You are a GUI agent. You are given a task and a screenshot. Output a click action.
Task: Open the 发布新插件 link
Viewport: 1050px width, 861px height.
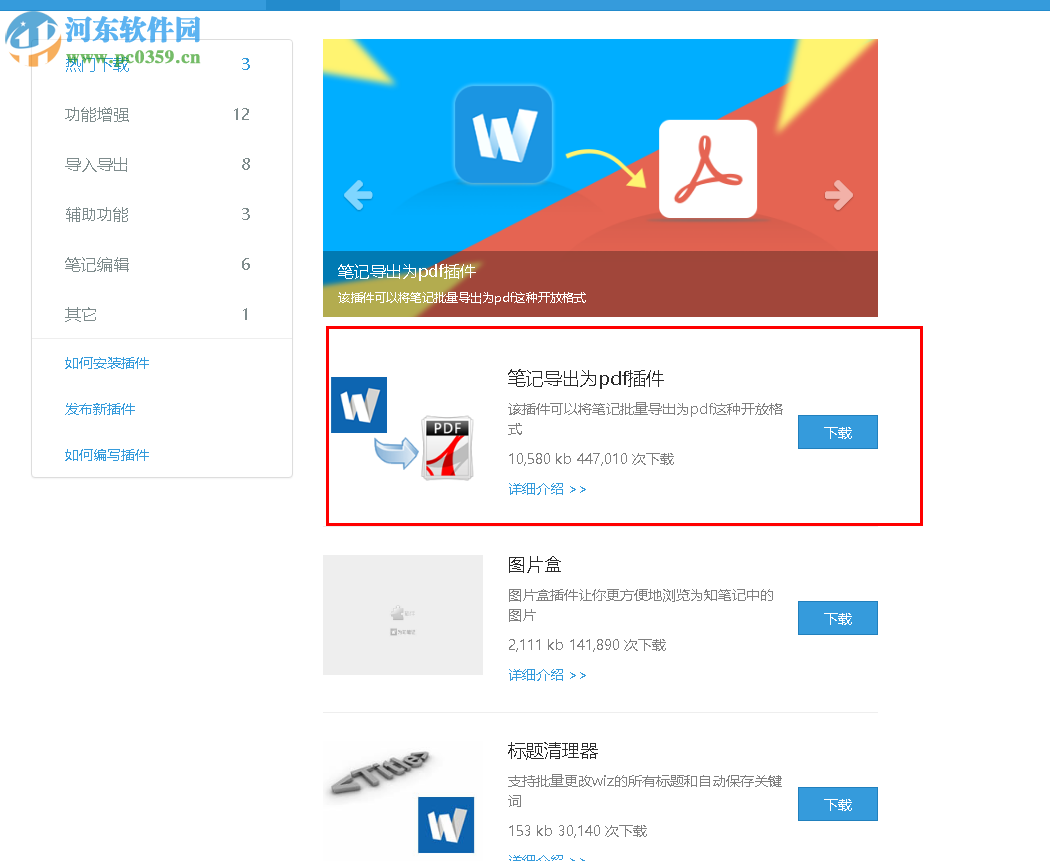[x=100, y=409]
